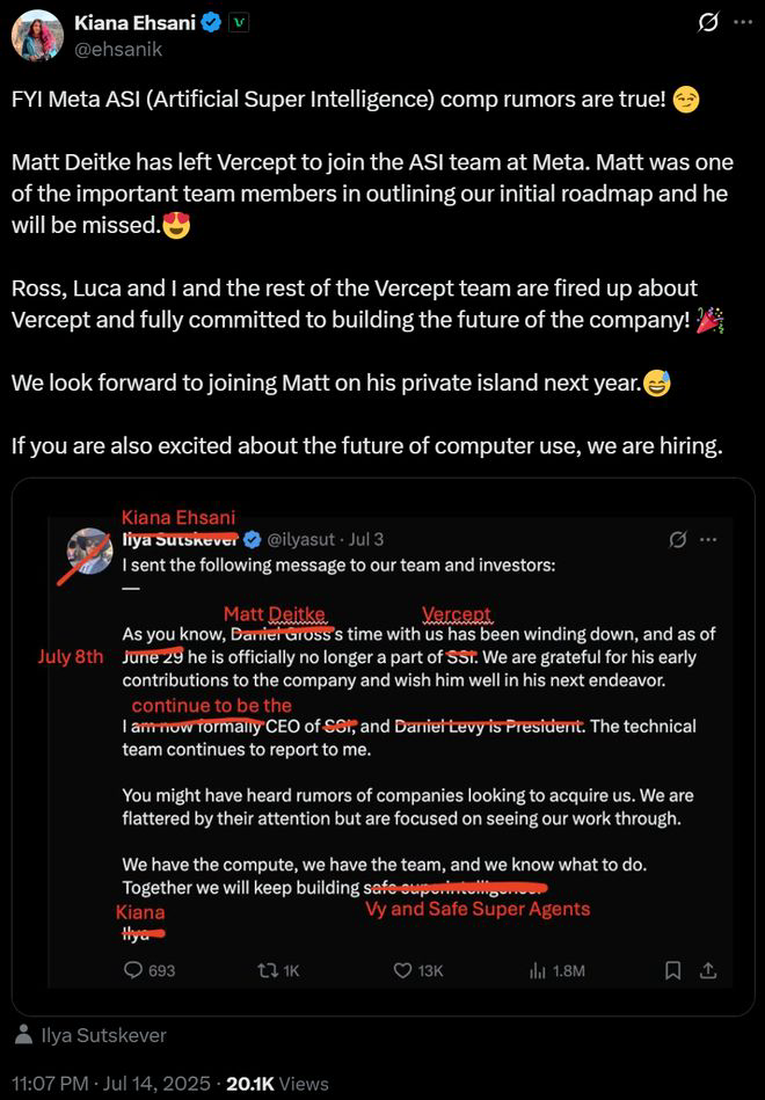Toggle the bookmark icon in quoted tweet
This screenshot has height=1100, width=765.
click(672, 970)
